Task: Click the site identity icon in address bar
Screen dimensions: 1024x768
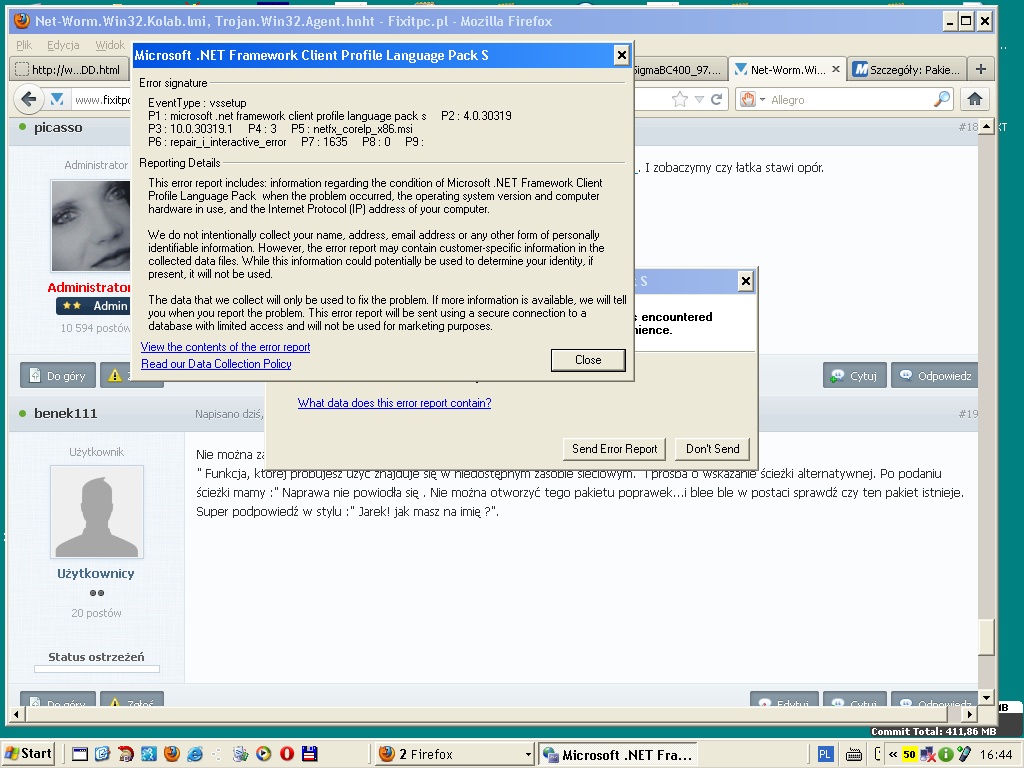Action: tap(57, 99)
